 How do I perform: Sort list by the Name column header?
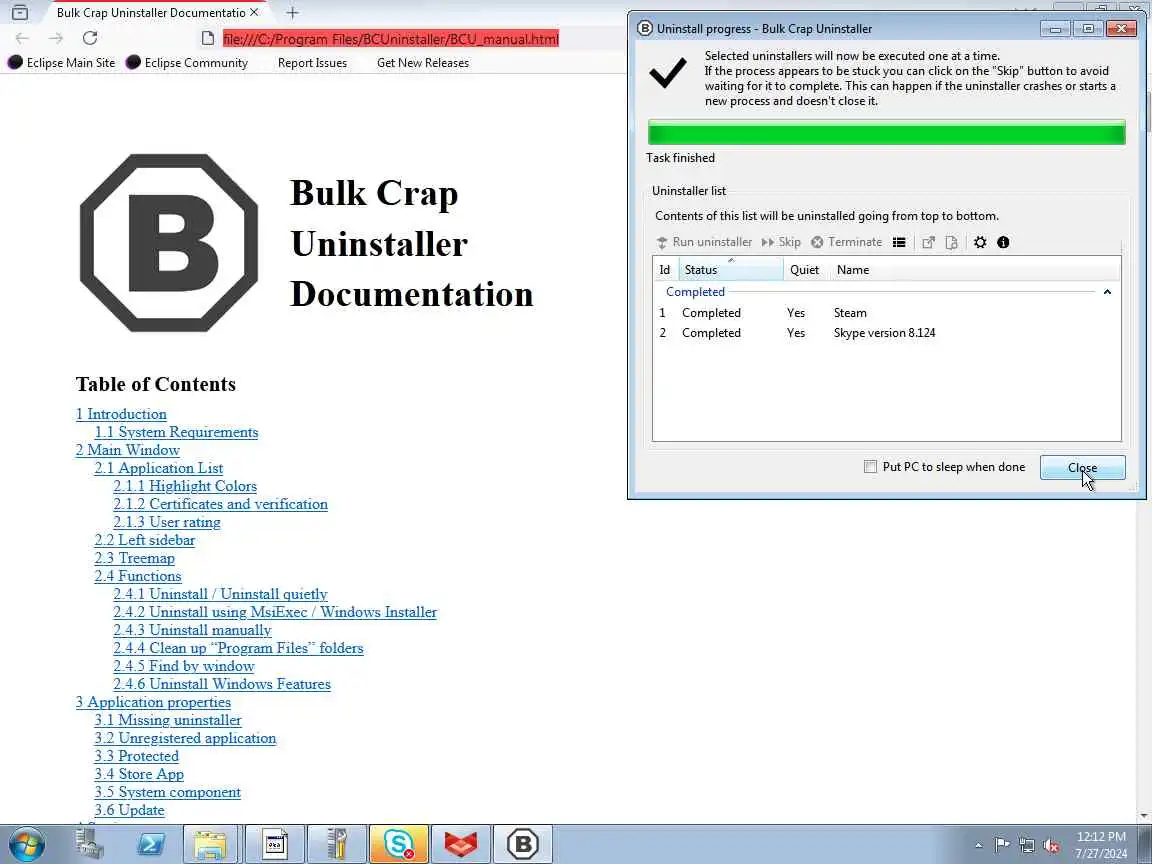pos(853,270)
